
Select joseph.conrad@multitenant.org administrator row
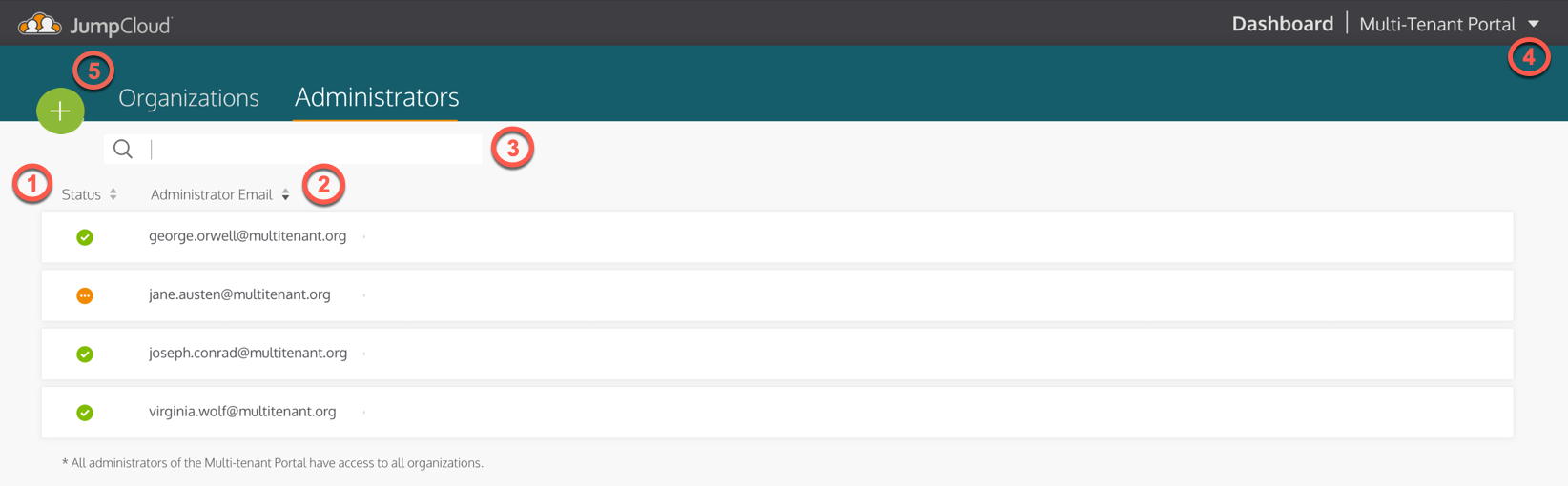tap(777, 354)
